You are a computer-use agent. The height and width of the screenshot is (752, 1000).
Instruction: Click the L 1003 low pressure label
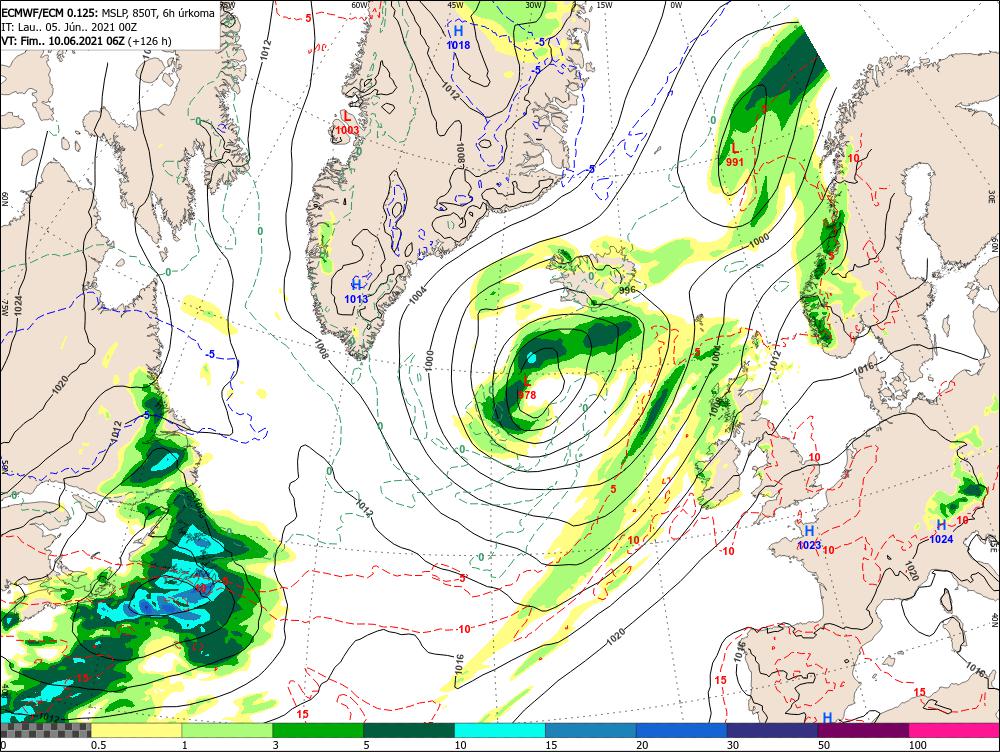tap(348, 123)
